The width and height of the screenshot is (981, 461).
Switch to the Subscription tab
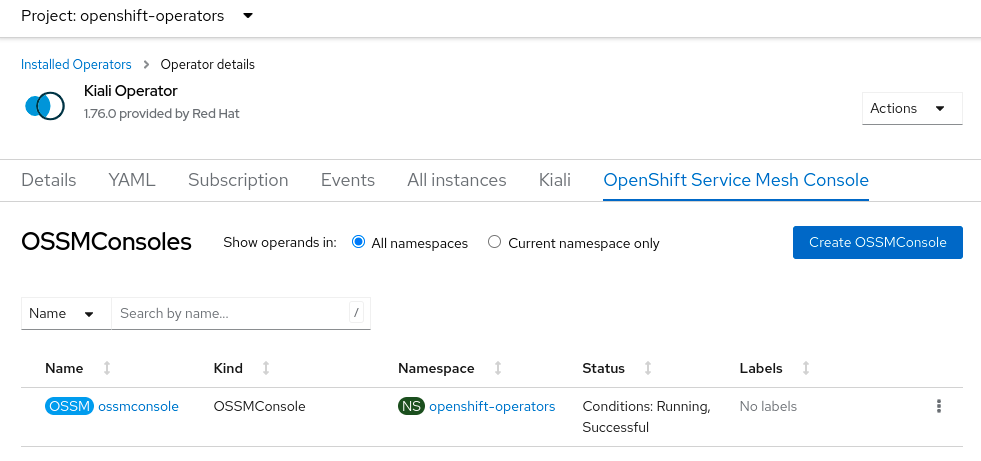point(238,180)
